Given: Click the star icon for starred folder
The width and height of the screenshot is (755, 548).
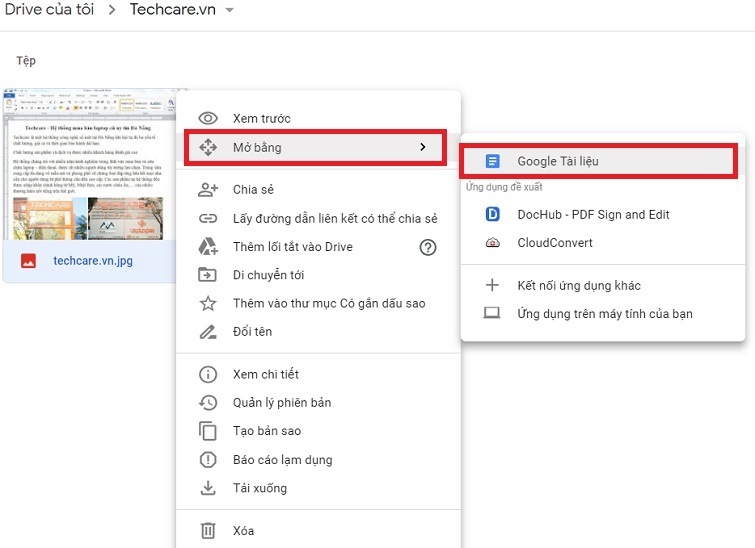Looking at the screenshot, I should 208,303.
